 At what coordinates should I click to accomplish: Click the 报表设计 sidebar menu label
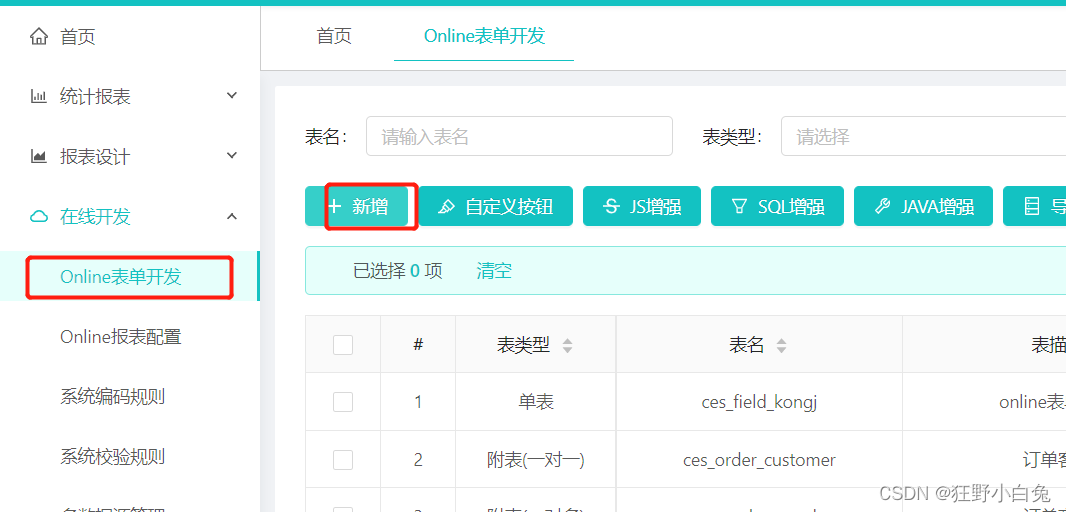coord(95,157)
